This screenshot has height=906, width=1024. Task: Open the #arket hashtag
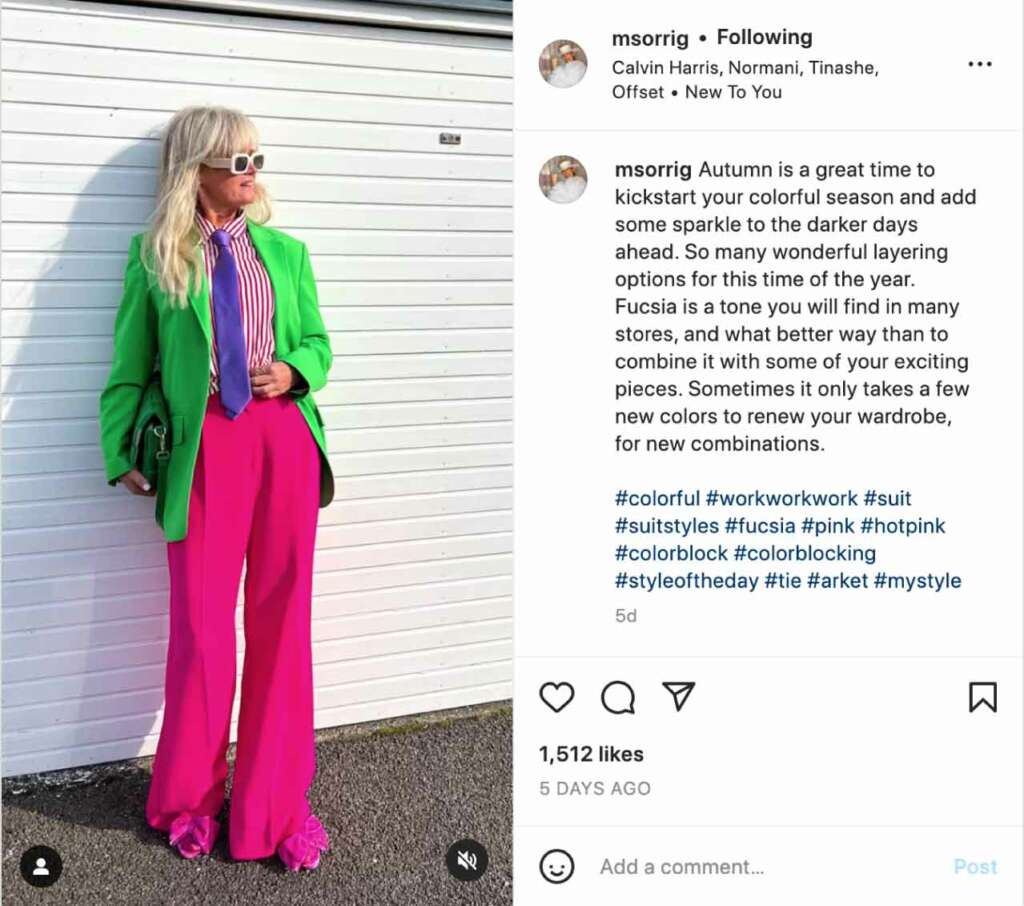837,581
